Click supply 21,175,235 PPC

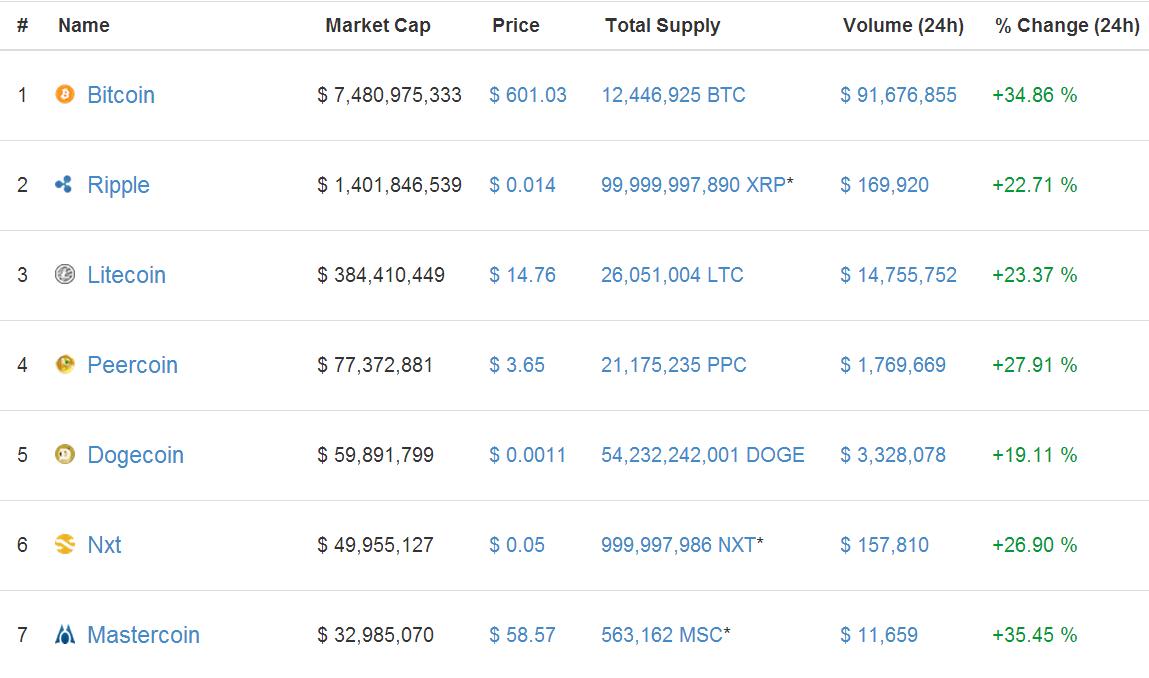673,365
